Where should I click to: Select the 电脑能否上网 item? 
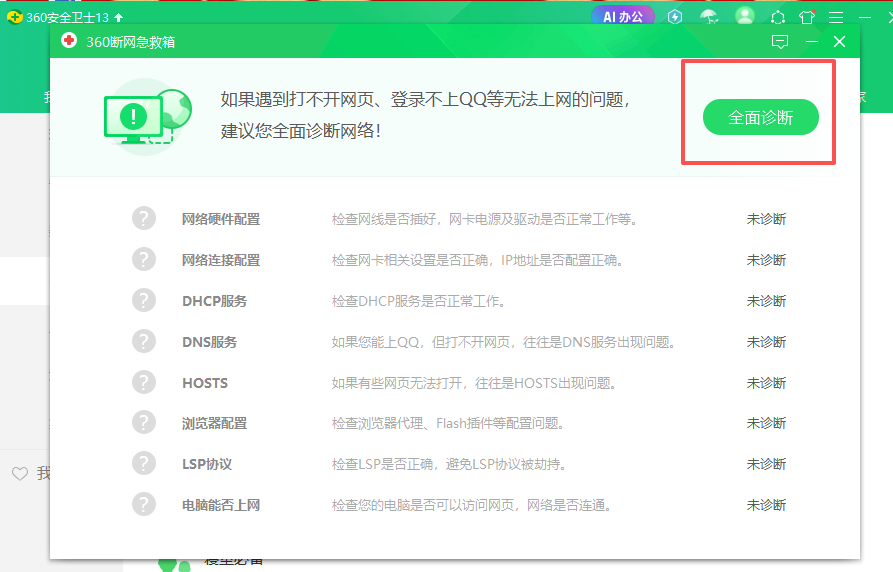tap(221, 506)
